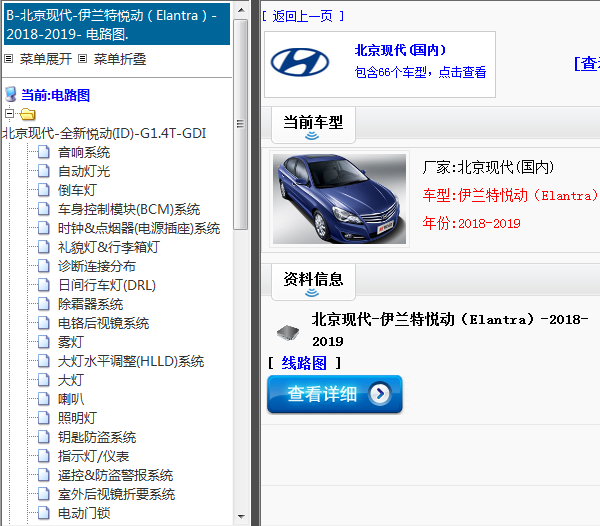Screen dimensions: 600x526
Task: Click document icon beside 电铬后视镜系统
Action: (44, 323)
